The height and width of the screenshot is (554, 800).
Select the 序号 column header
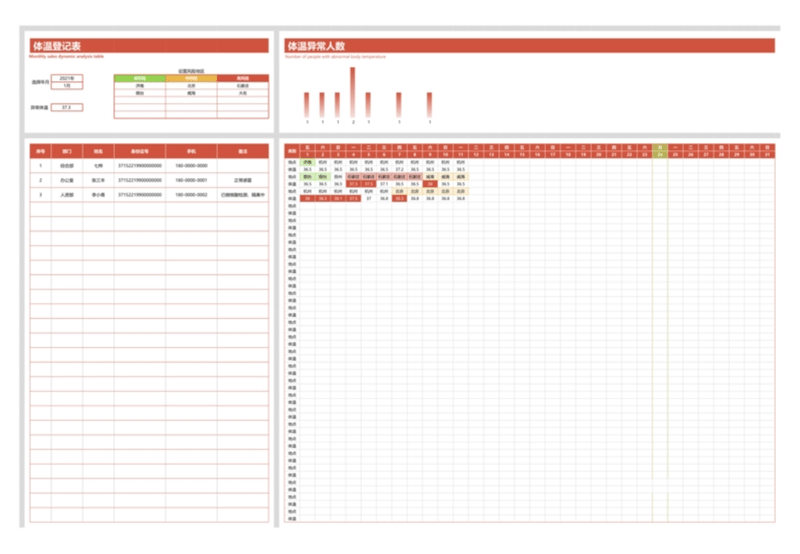click(41, 151)
